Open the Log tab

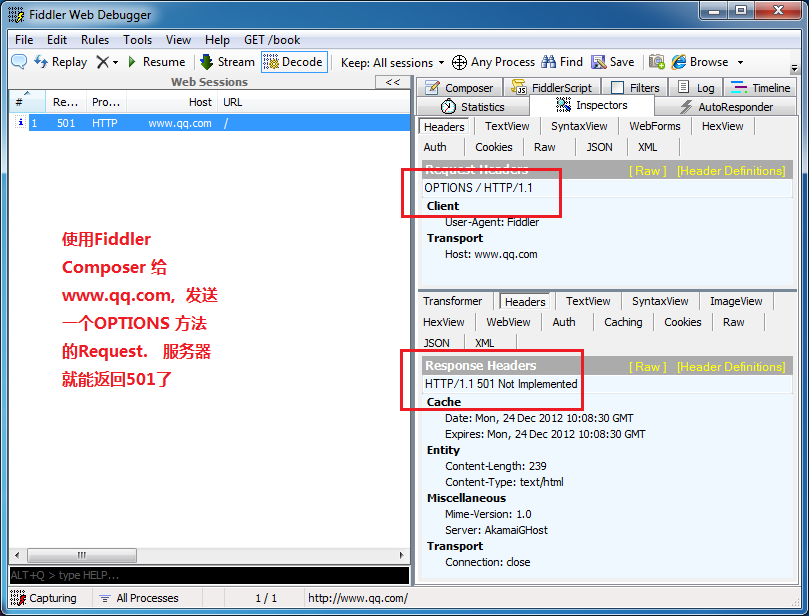click(695, 88)
